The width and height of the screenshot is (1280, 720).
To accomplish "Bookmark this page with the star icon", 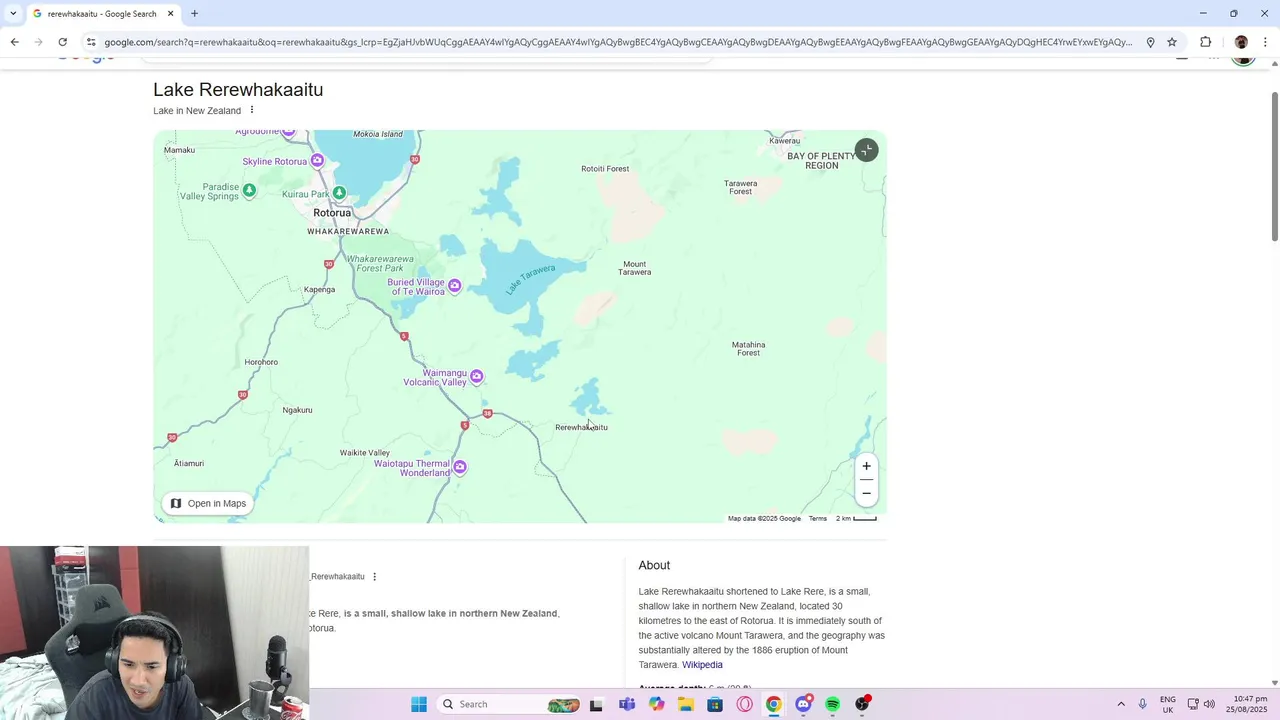I will (x=1172, y=42).
